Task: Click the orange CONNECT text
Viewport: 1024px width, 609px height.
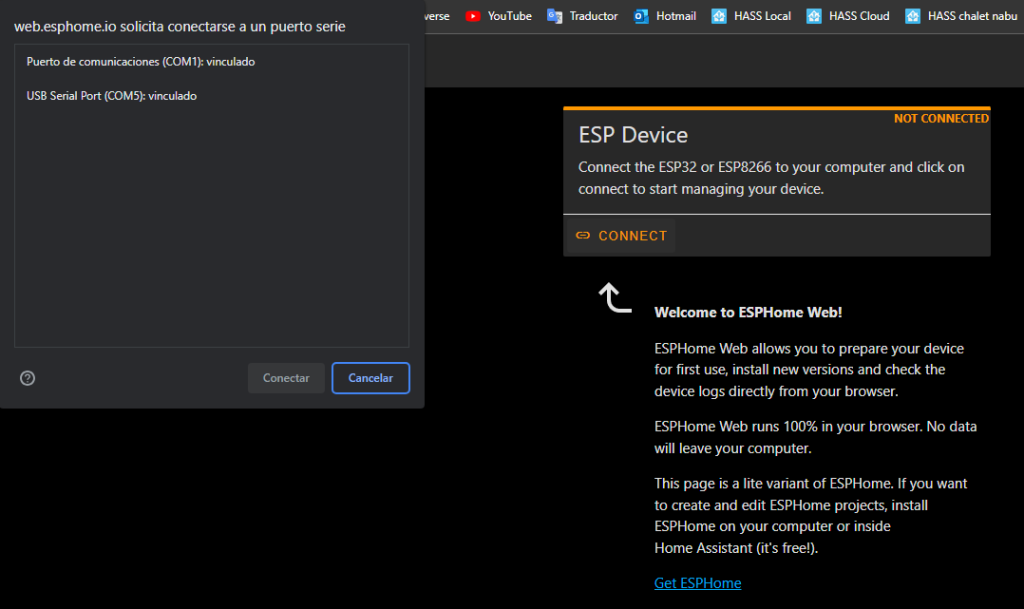Action: pyautogui.click(x=632, y=236)
